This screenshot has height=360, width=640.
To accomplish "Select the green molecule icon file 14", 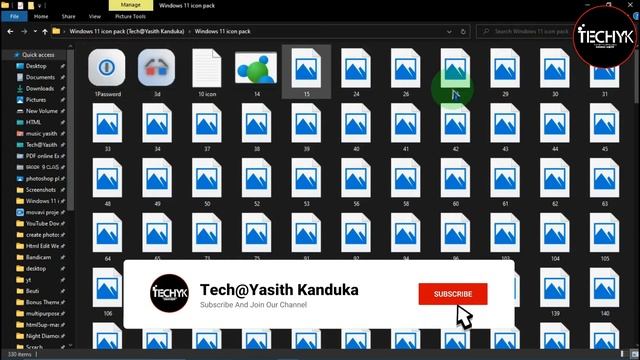I will (256, 72).
